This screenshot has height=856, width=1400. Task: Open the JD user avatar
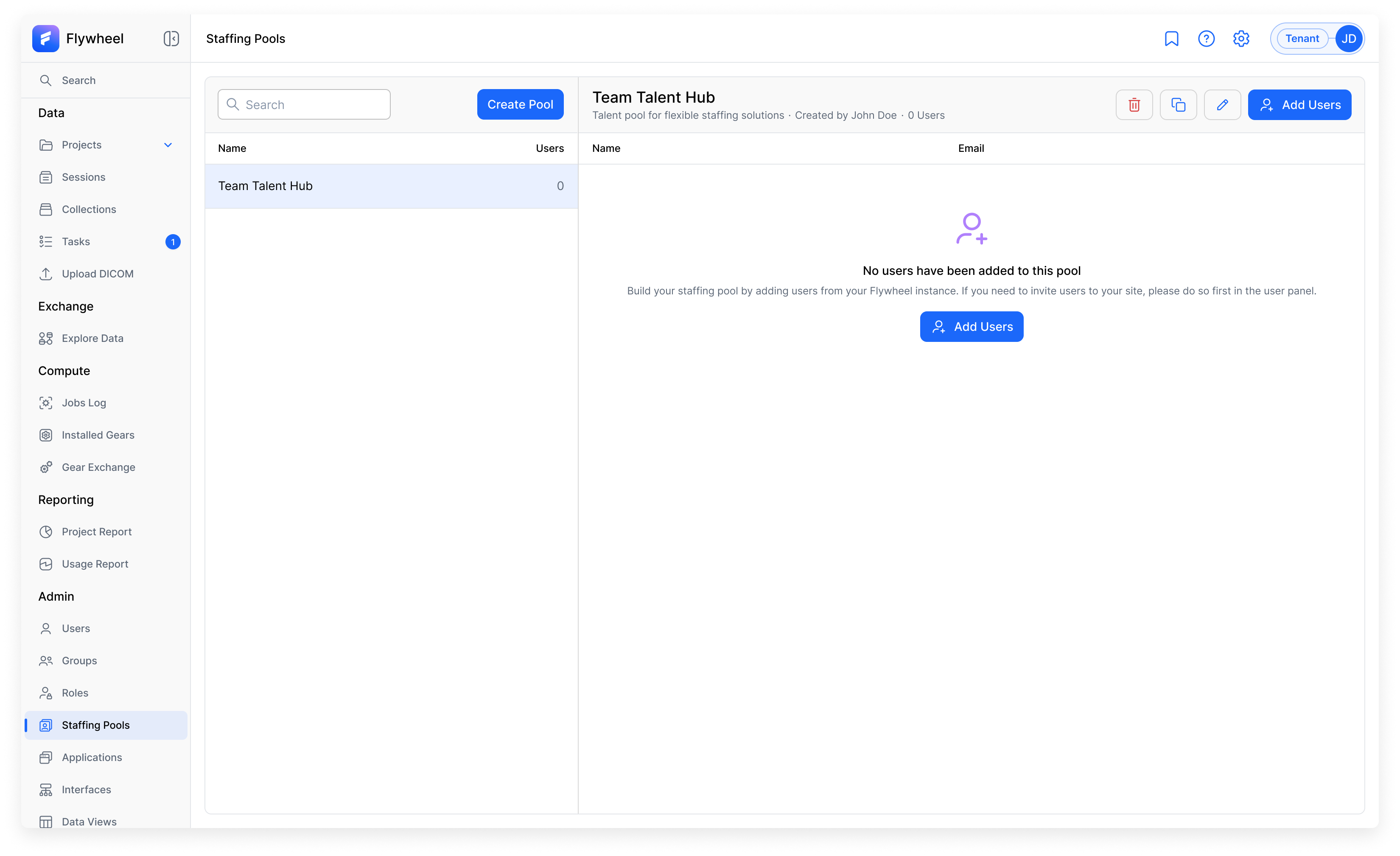pyautogui.click(x=1348, y=39)
